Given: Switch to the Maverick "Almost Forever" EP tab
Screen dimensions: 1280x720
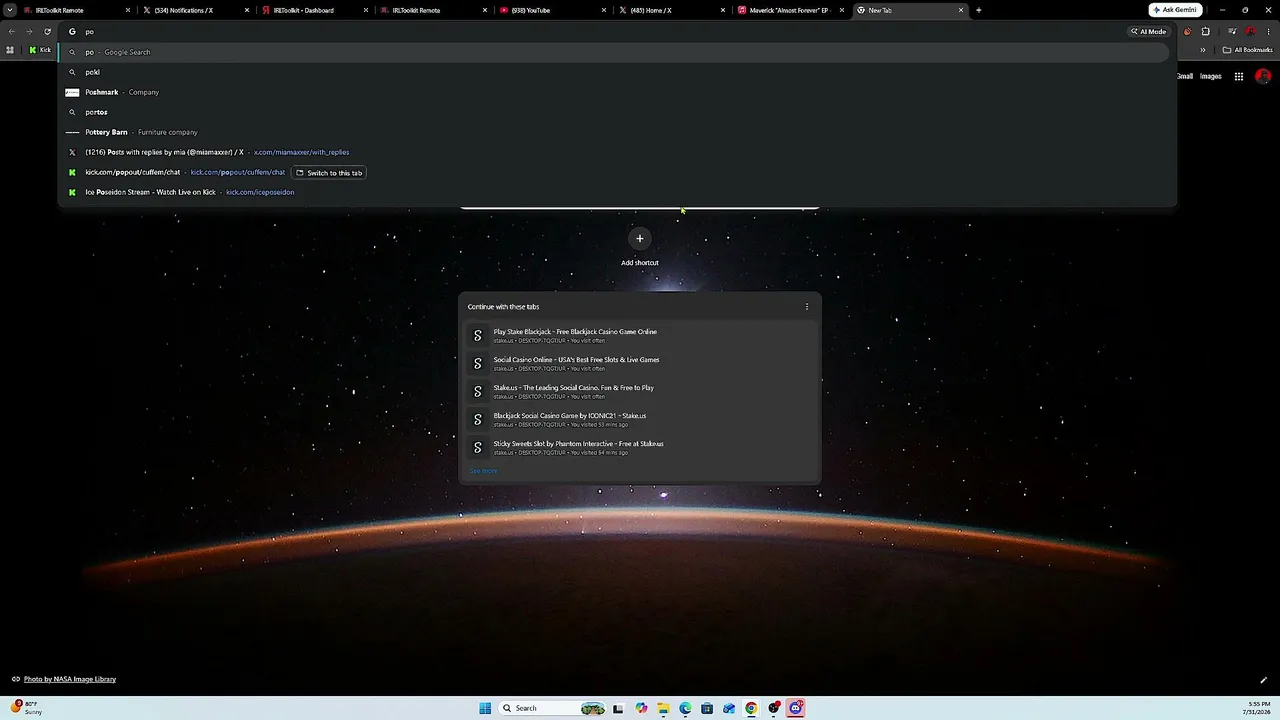Looking at the screenshot, I should tap(790, 10).
